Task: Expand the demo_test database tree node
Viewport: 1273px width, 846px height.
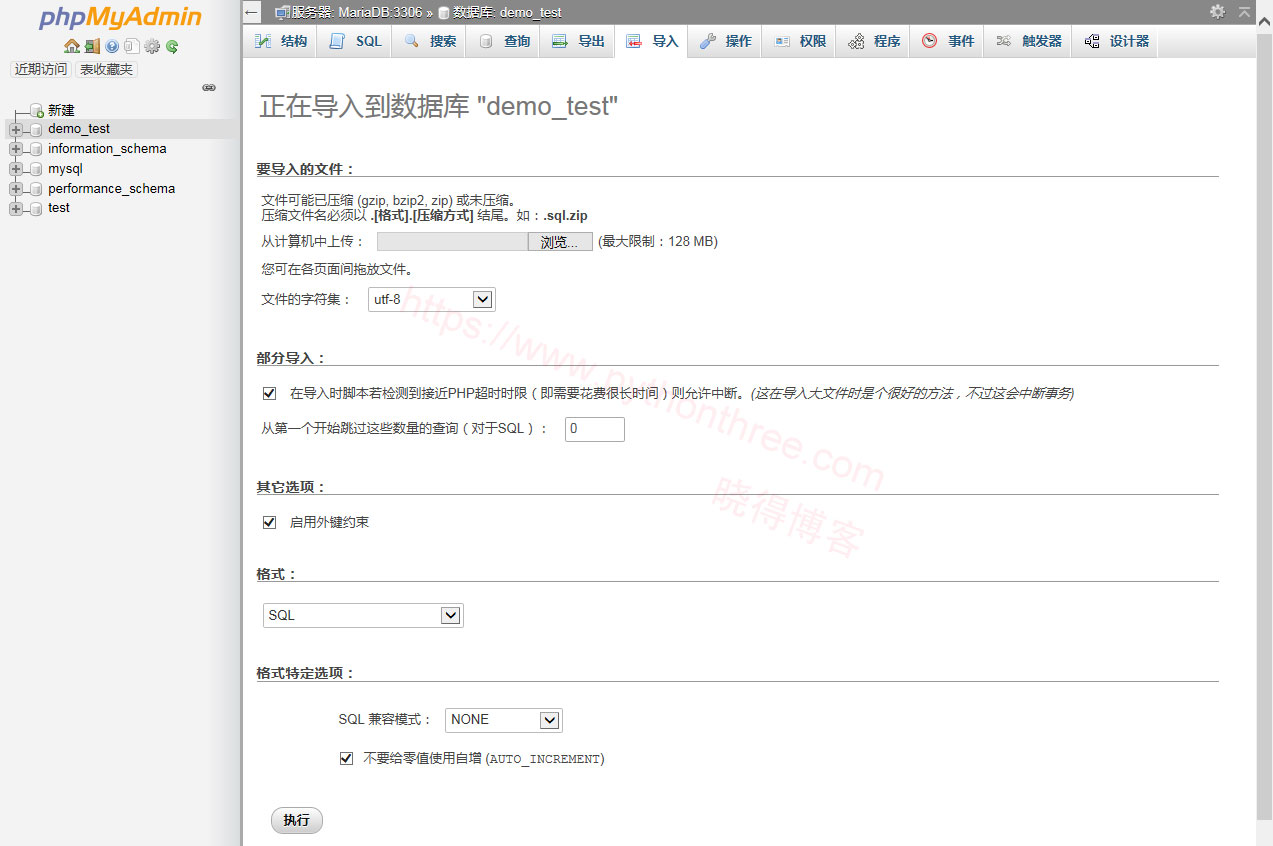Action: 16,129
